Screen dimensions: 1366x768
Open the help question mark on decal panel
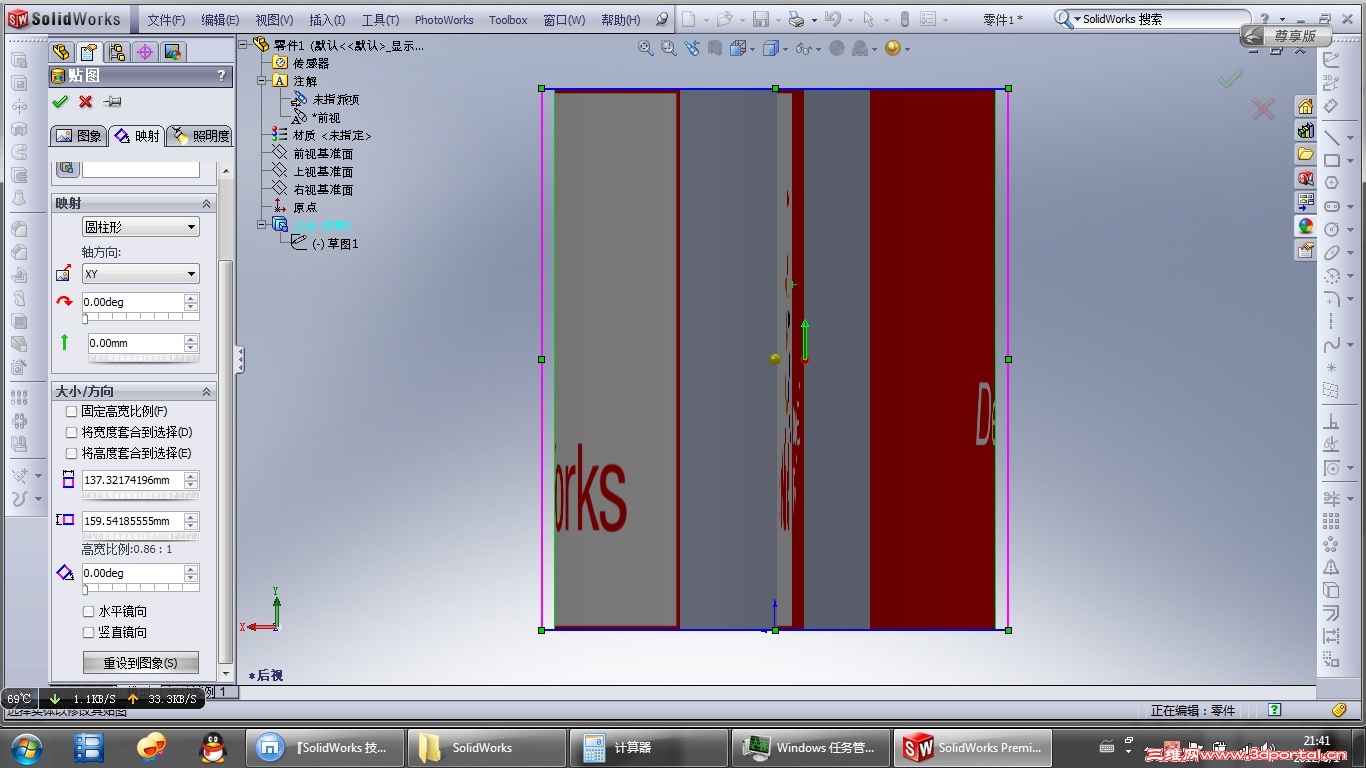pyautogui.click(x=222, y=76)
